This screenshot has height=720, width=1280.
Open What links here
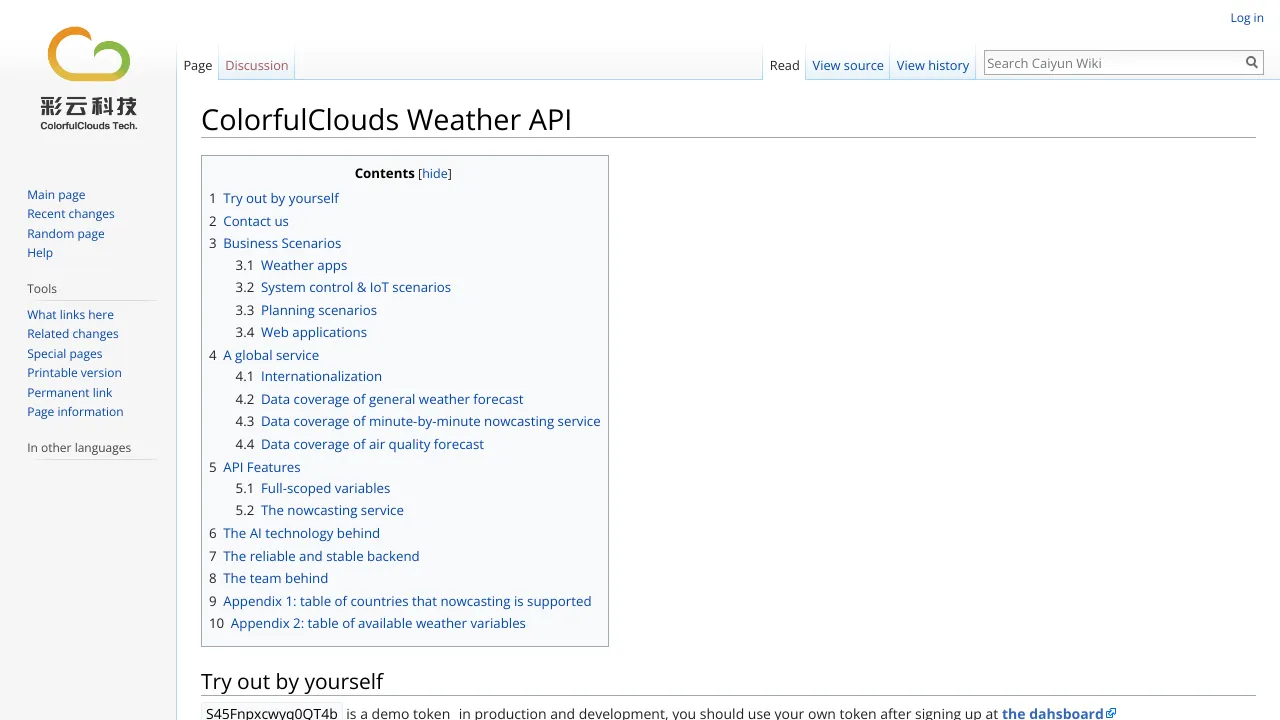(x=70, y=315)
